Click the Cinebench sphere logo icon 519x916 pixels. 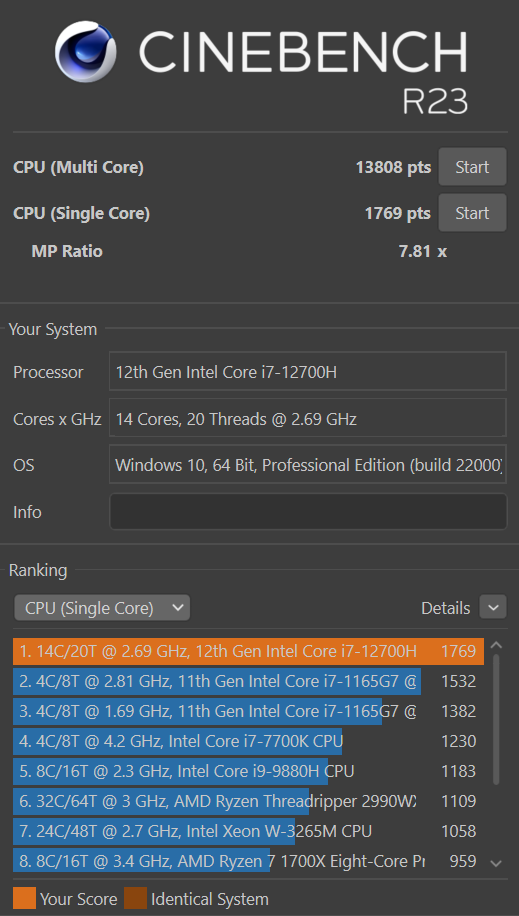coord(88,51)
